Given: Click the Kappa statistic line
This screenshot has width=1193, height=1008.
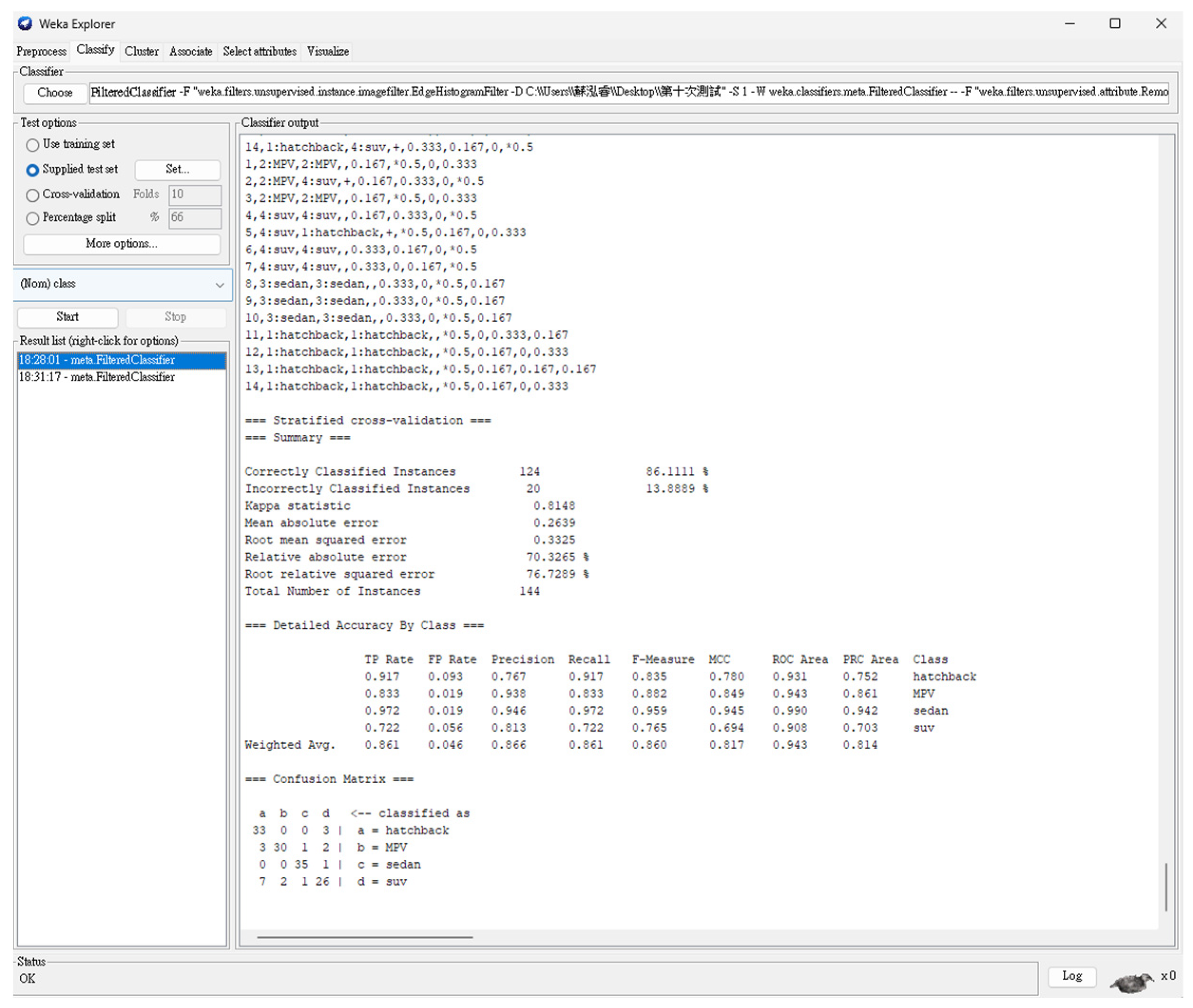Looking at the screenshot, I should click(410, 506).
